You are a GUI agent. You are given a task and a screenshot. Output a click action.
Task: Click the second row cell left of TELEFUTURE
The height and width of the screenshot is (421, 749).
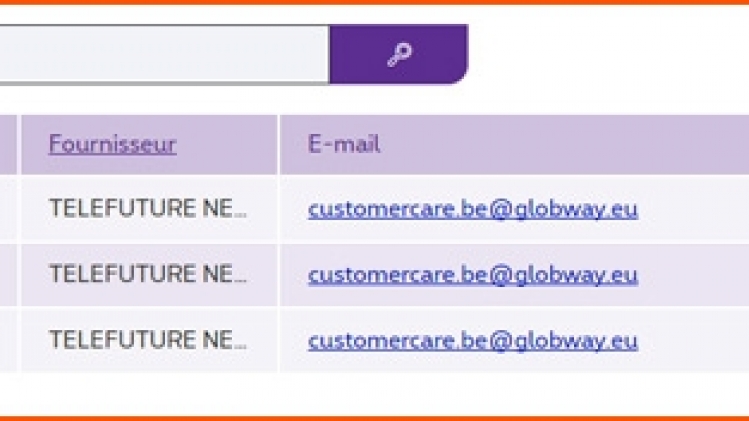tap(8, 274)
